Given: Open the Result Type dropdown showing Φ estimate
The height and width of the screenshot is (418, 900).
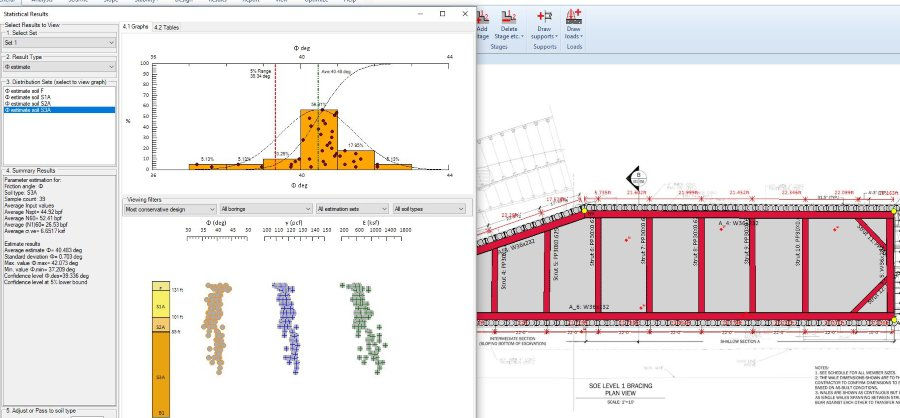Looking at the screenshot, I should (x=60, y=67).
